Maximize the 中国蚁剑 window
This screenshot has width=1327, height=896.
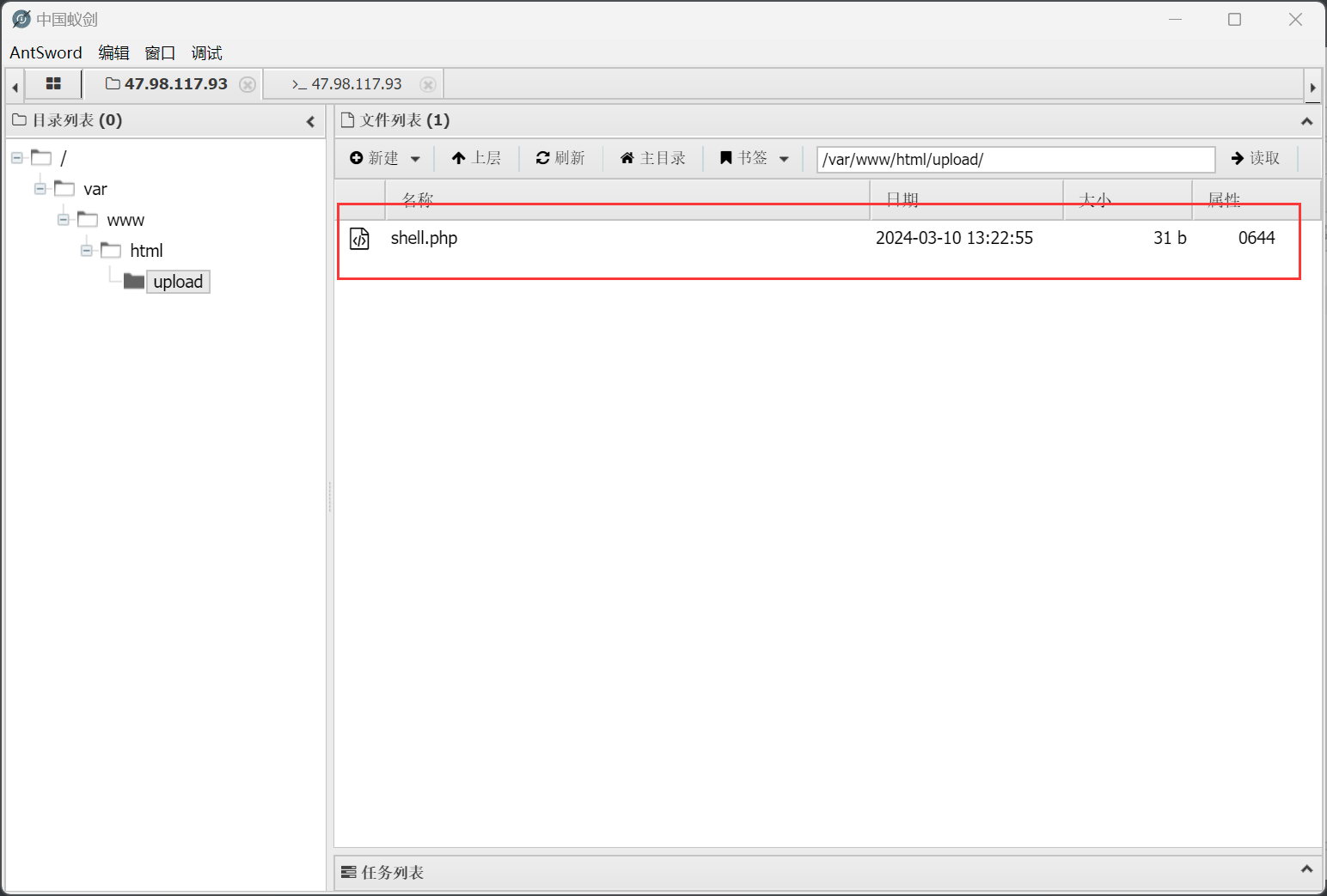click(x=1234, y=19)
